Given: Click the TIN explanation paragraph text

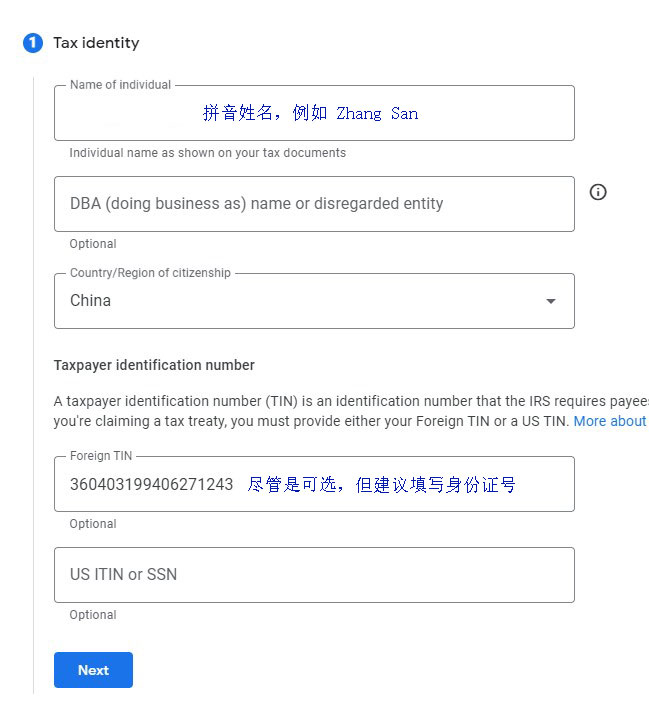Looking at the screenshot, I should pyautogui.click(x=350, y=411).
